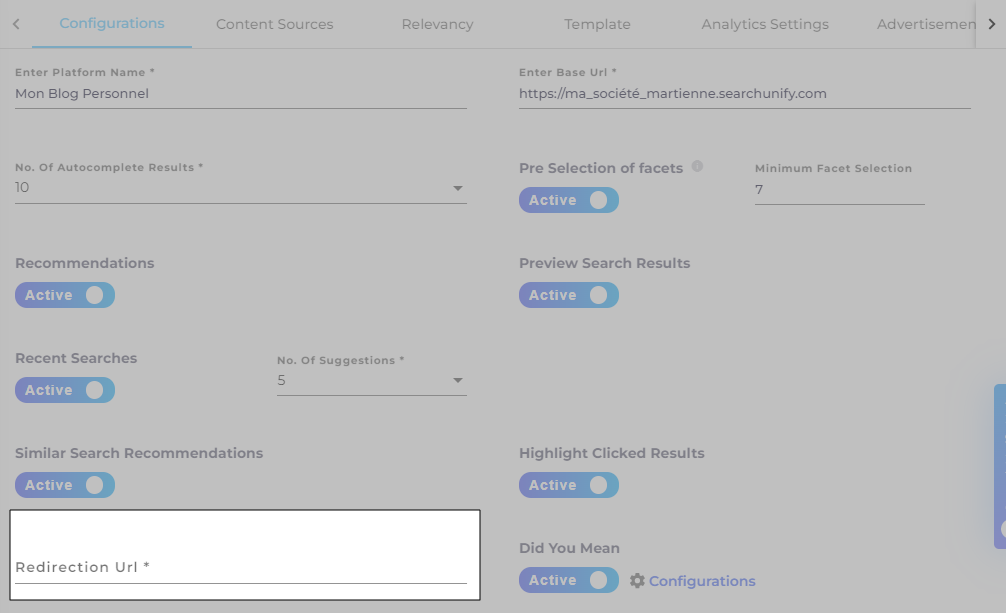Disable the Recommendations toggle
The image size is (1006, 613).
point(65,295)
